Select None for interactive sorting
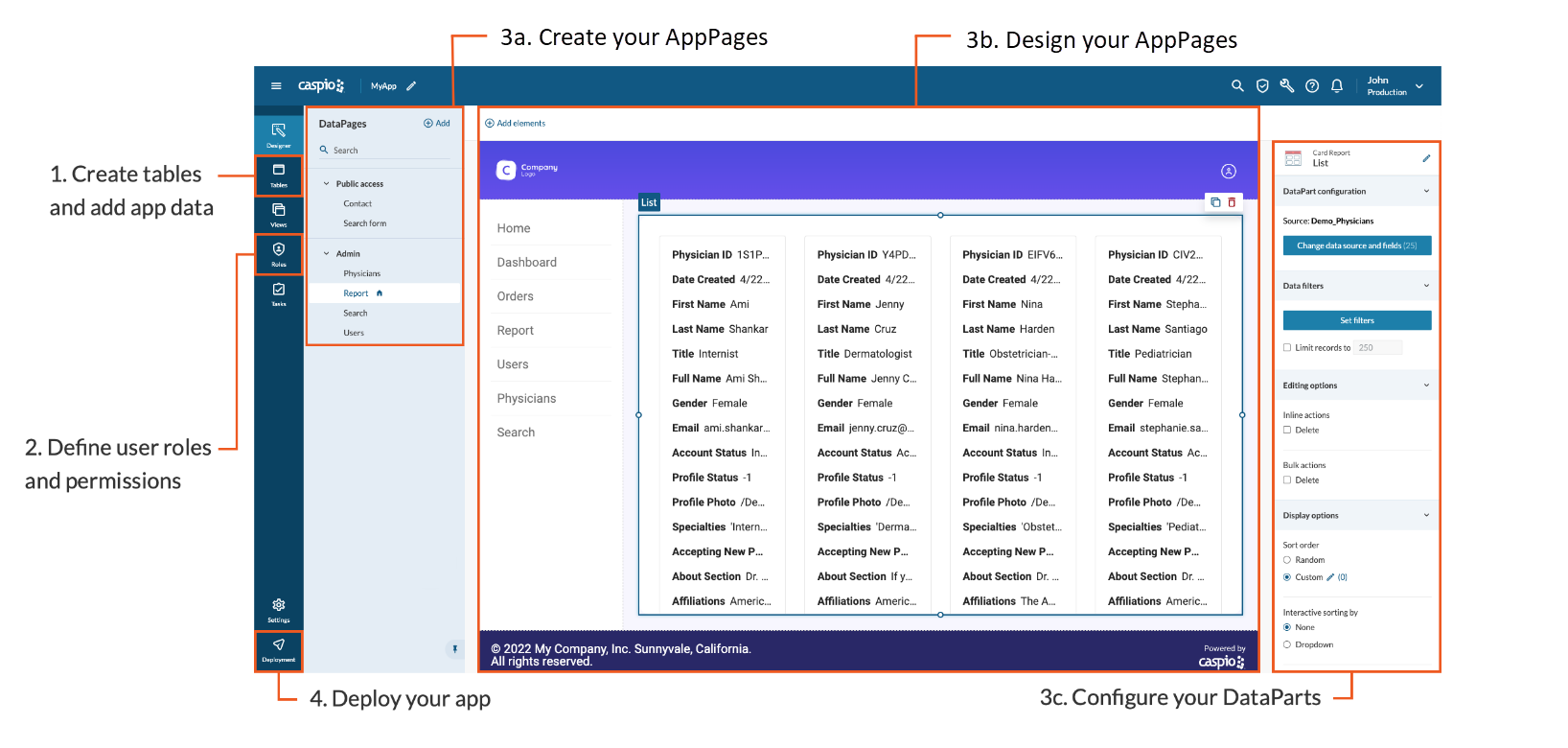This screenshot has width=1568, height=748. 1287,627
